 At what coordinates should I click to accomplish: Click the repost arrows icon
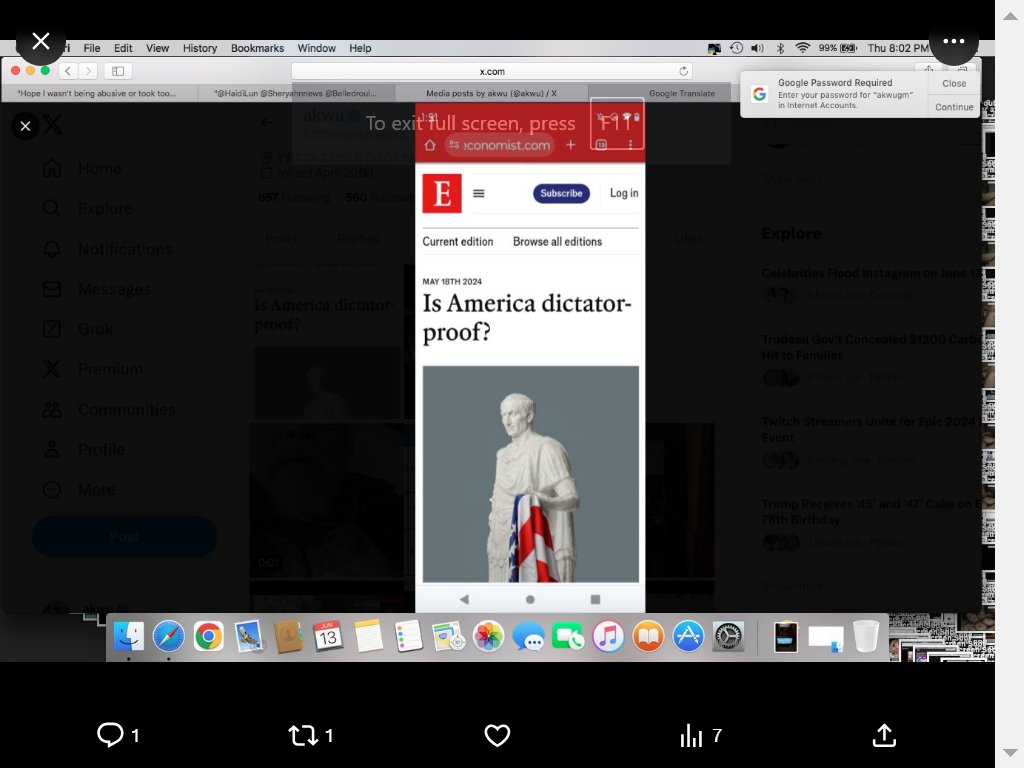click(x=302, y=735)
